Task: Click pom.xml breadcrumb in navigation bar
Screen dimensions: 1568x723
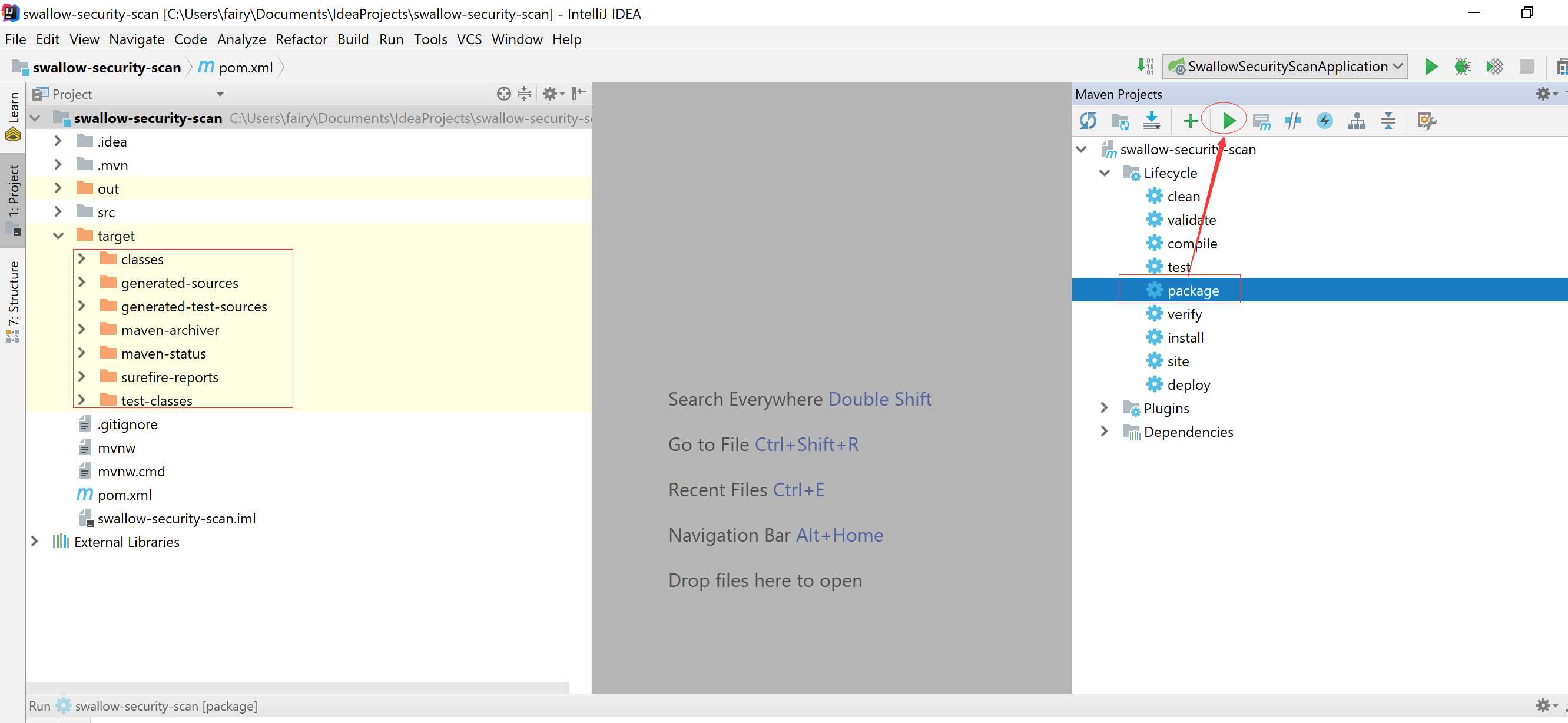Action: pos(236,67)
